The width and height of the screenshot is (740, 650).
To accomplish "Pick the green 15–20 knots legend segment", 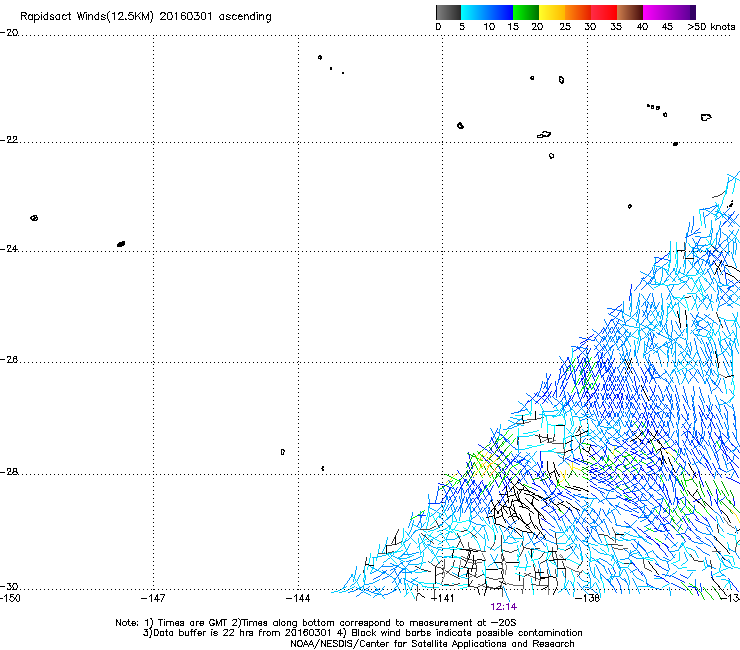I will tap(526, 12).
